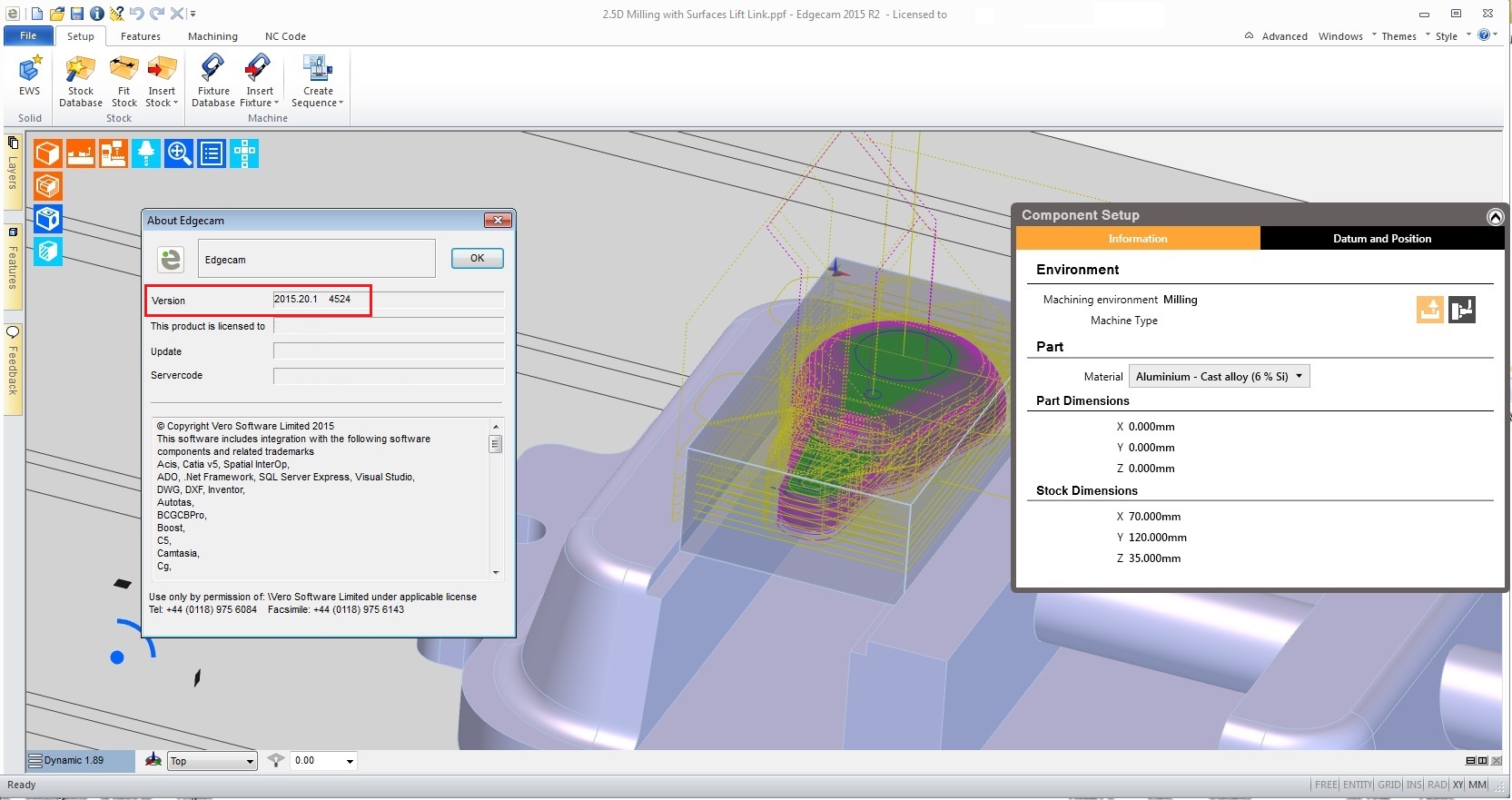Screen dimensions: 1512x800
Task: Click the measure help ruler icon
Action: [x=116, y=14]
